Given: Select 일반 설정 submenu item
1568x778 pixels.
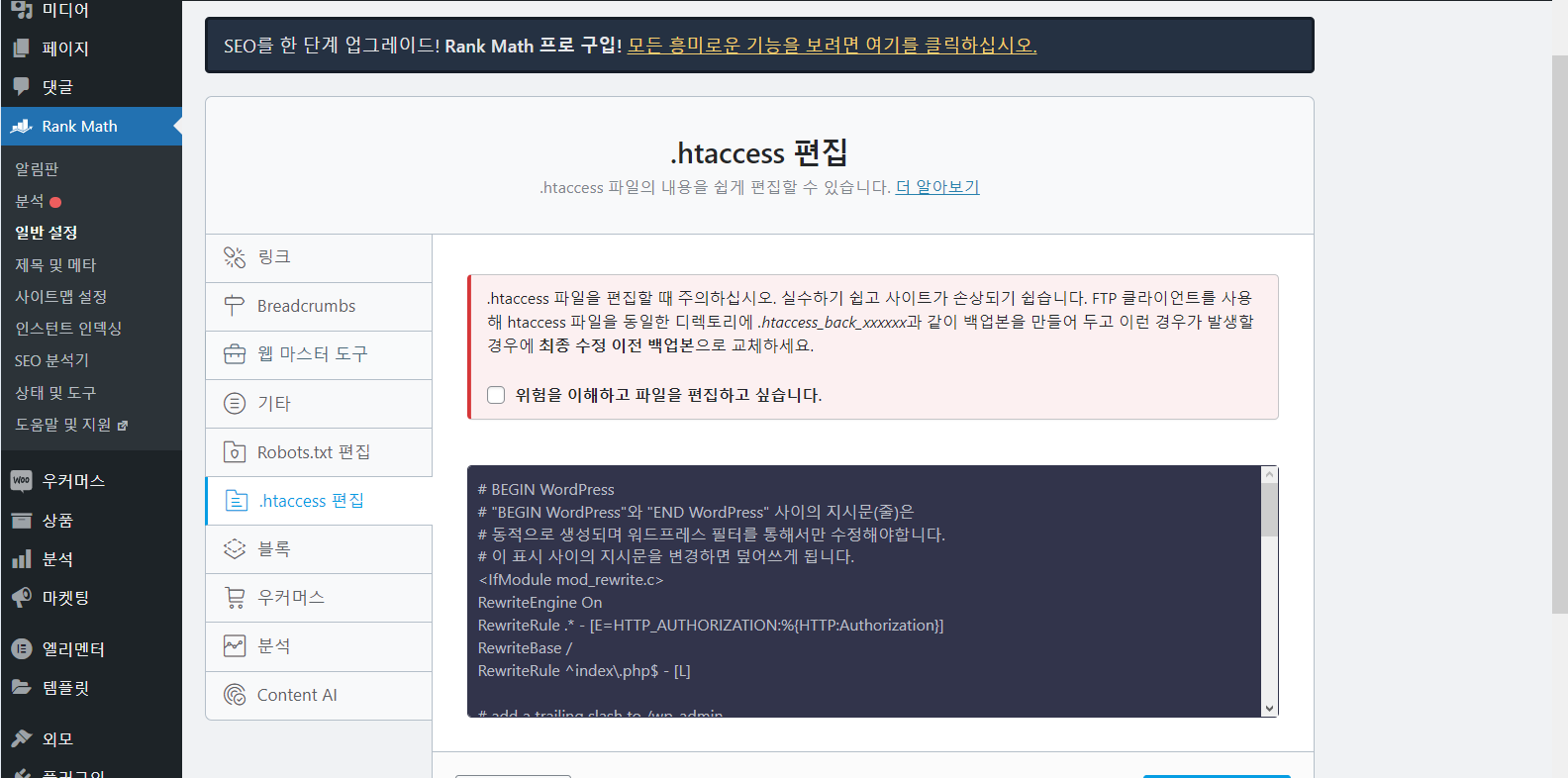Looking at the screenshot, I should coord(47,233).
